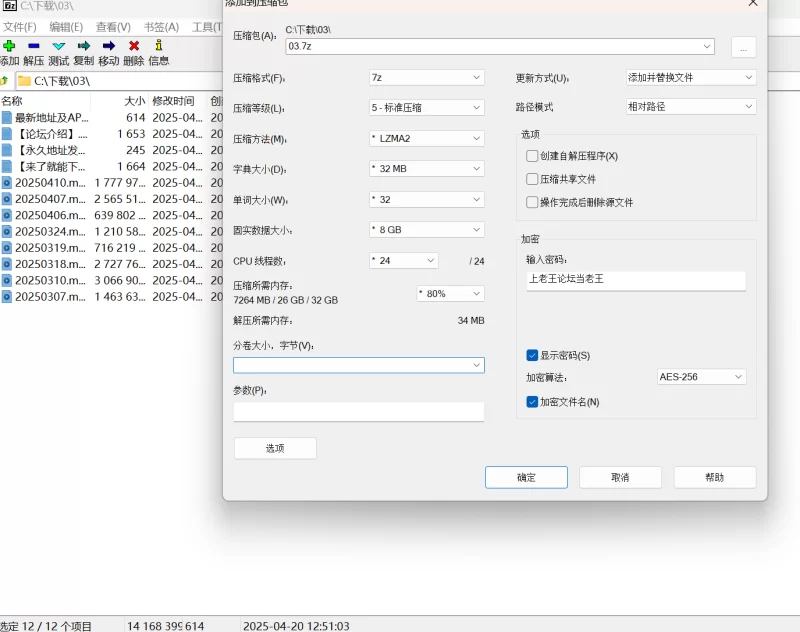Click the 输入密码 text field
The image size is (800, 632).
pos(636,279)
